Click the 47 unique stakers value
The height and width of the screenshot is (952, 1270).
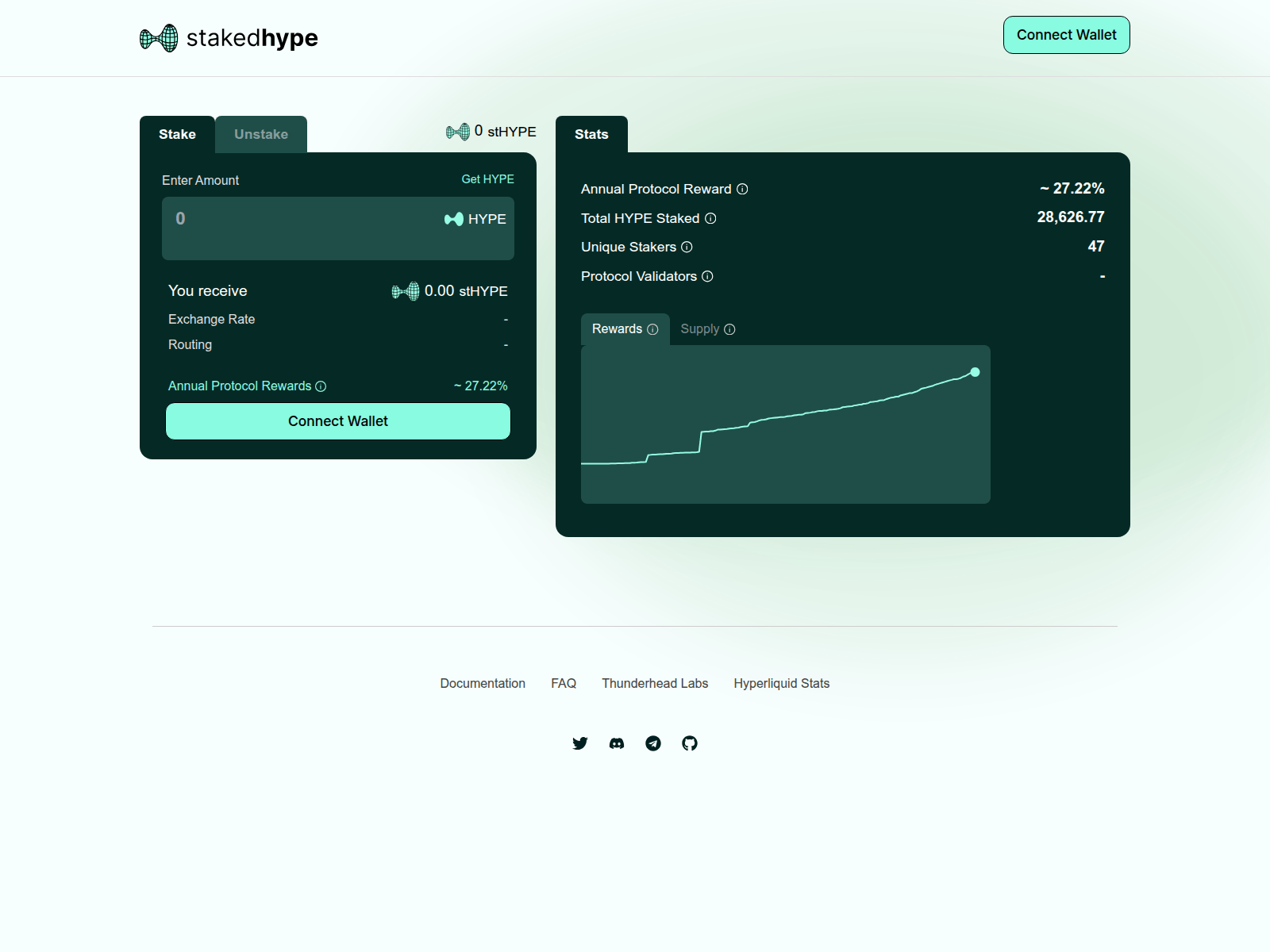[1096, 246]
